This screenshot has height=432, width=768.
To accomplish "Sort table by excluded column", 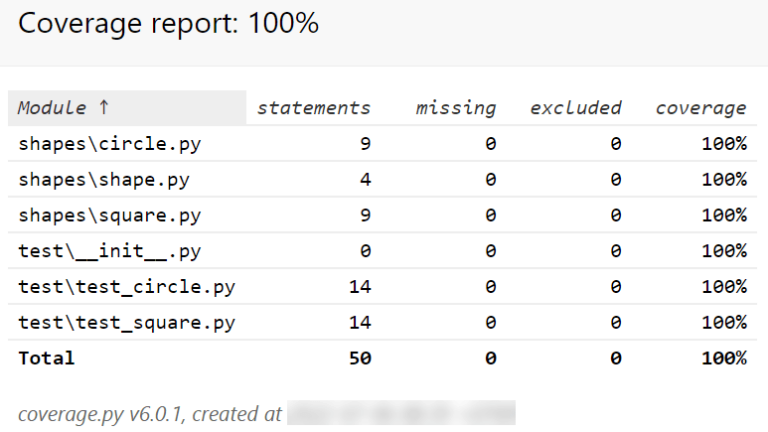I will click(x=575, y=108).
